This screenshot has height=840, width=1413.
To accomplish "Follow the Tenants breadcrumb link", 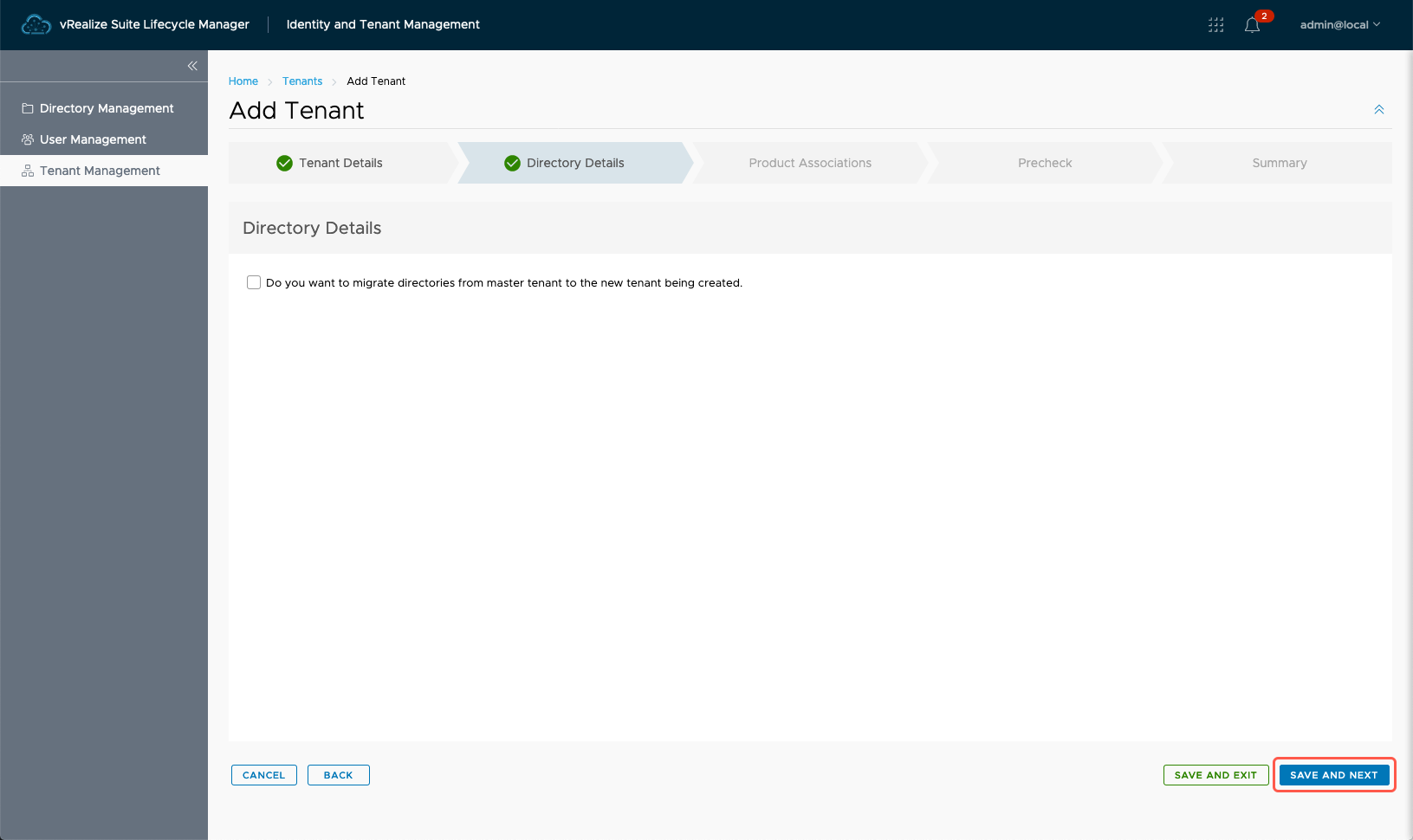I will pos(301,81).
